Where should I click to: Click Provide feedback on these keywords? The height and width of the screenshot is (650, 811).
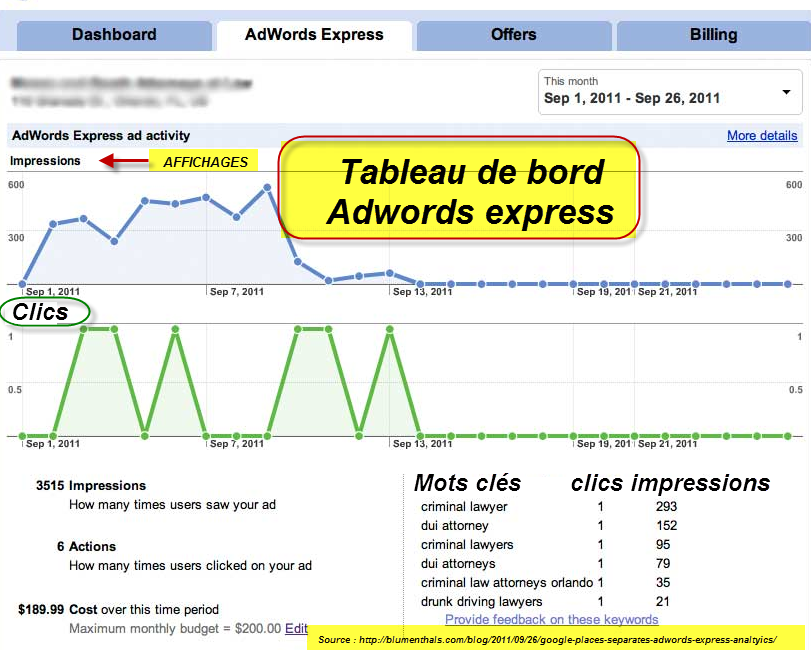551,619
